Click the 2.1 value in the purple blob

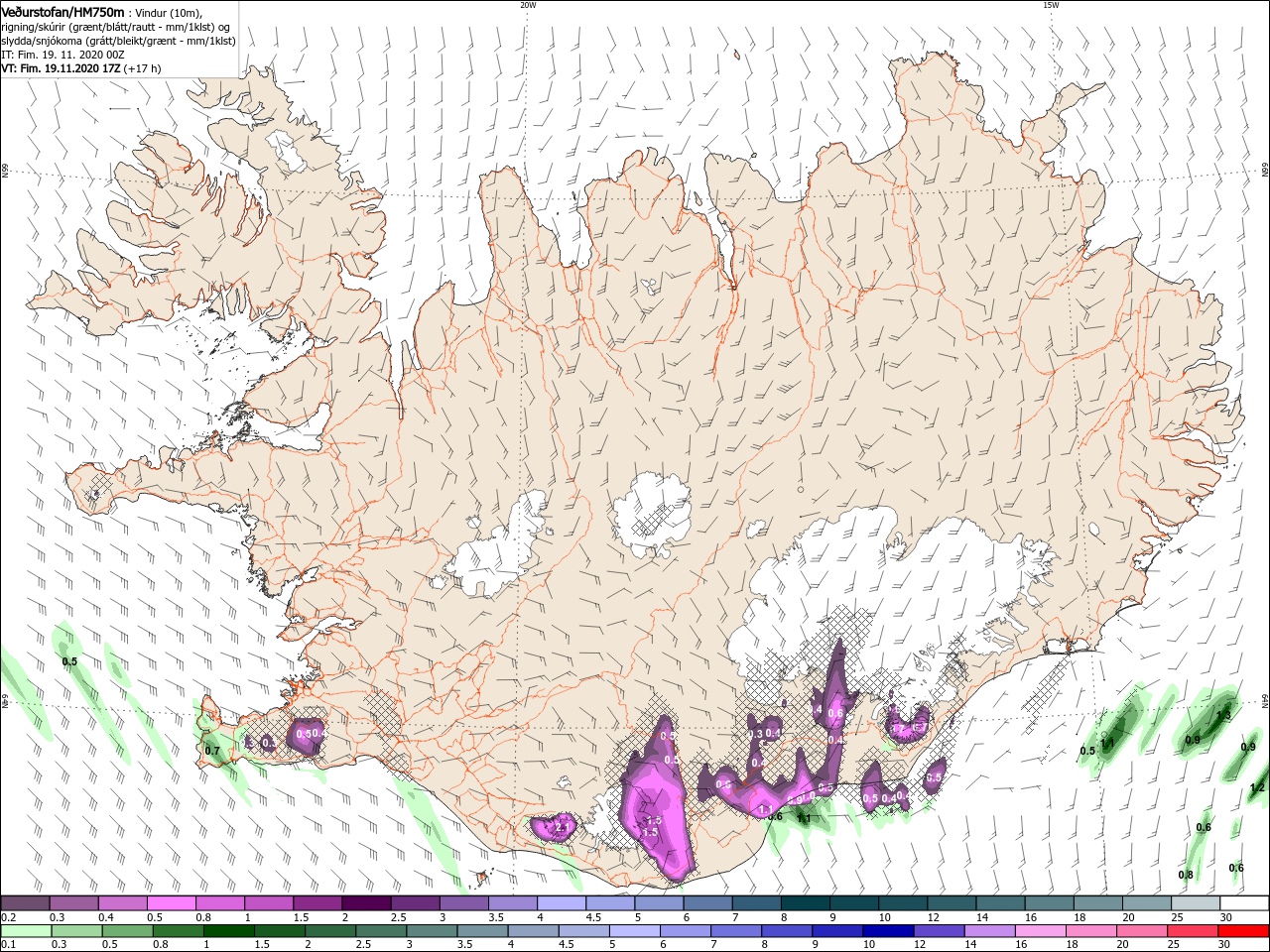click(561, 827)
